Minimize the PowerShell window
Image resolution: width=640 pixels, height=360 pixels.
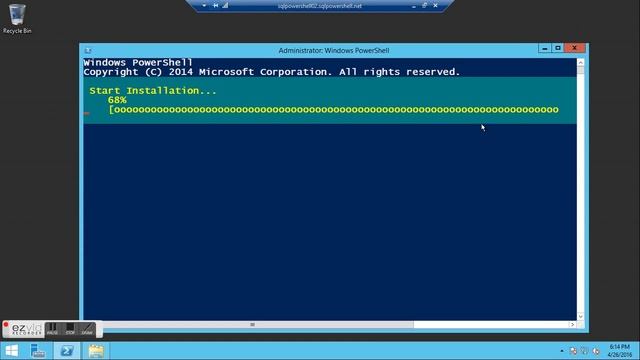click(x=544, y=48)
